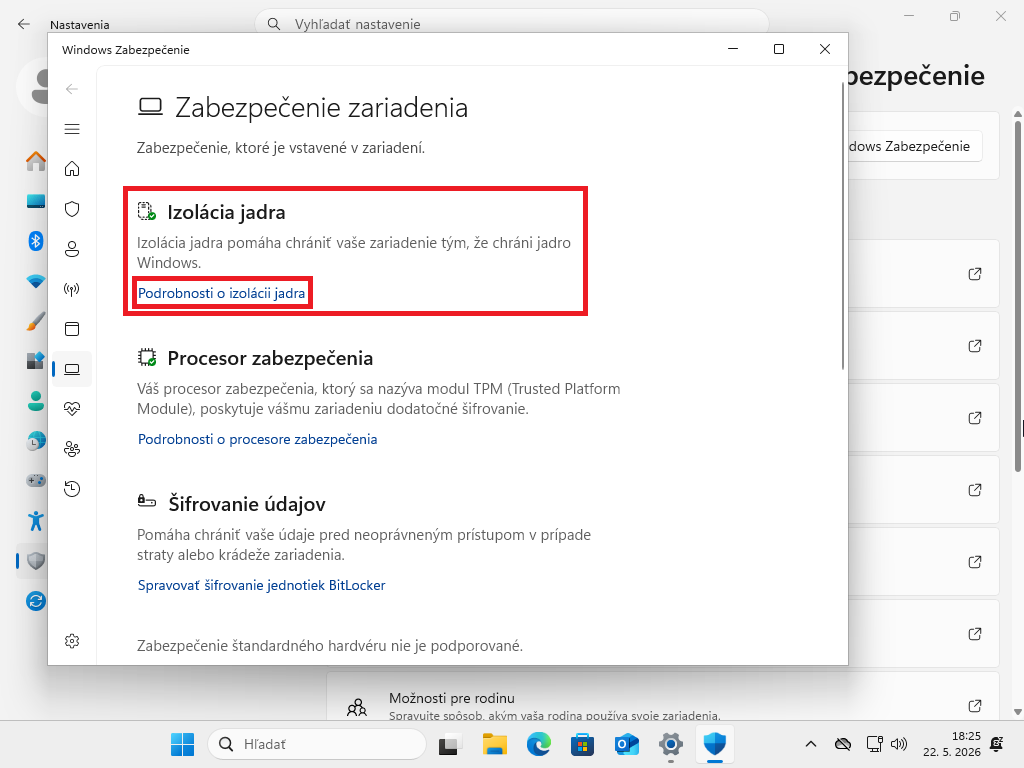Click the Nastavenia window vertical scrollbar thumb

pyautogui.click(x=1017, y=294)
